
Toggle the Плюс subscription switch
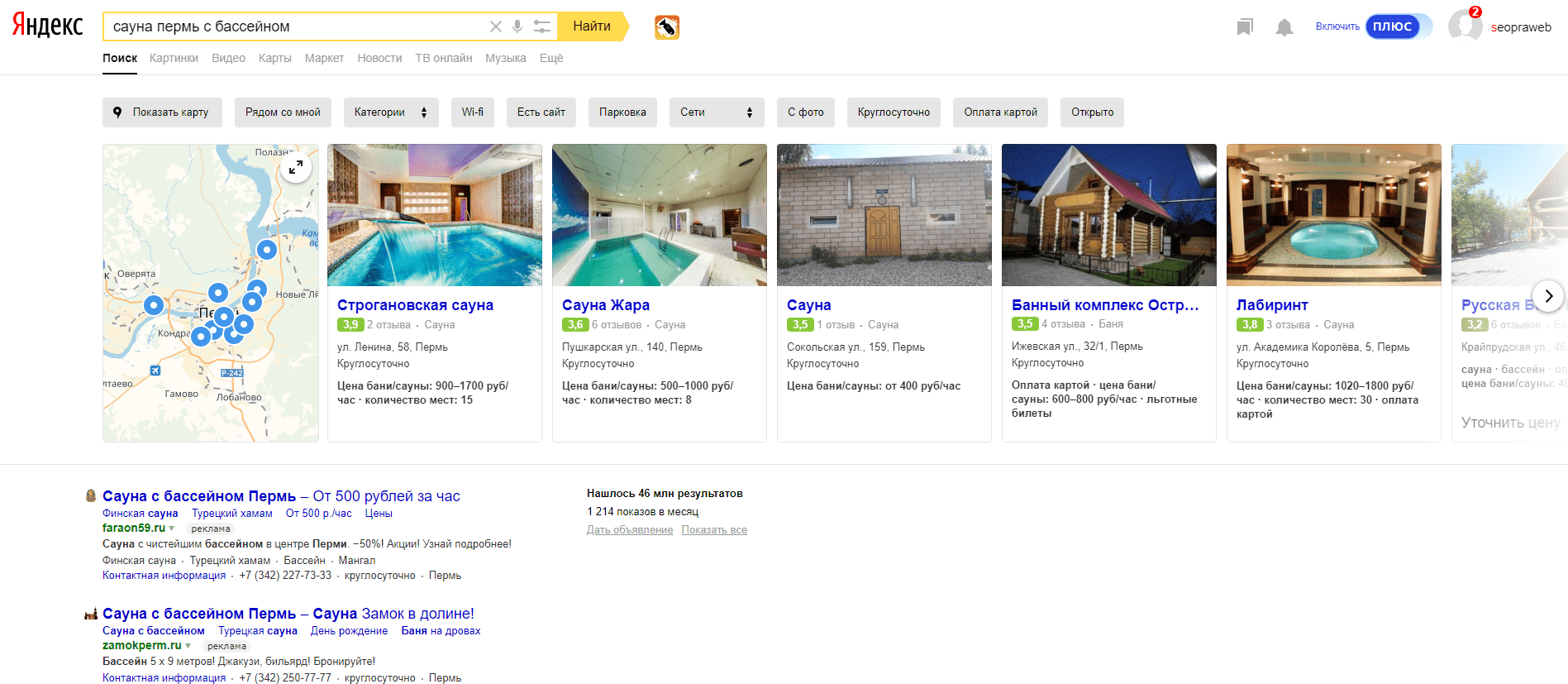coord(1399,26)
